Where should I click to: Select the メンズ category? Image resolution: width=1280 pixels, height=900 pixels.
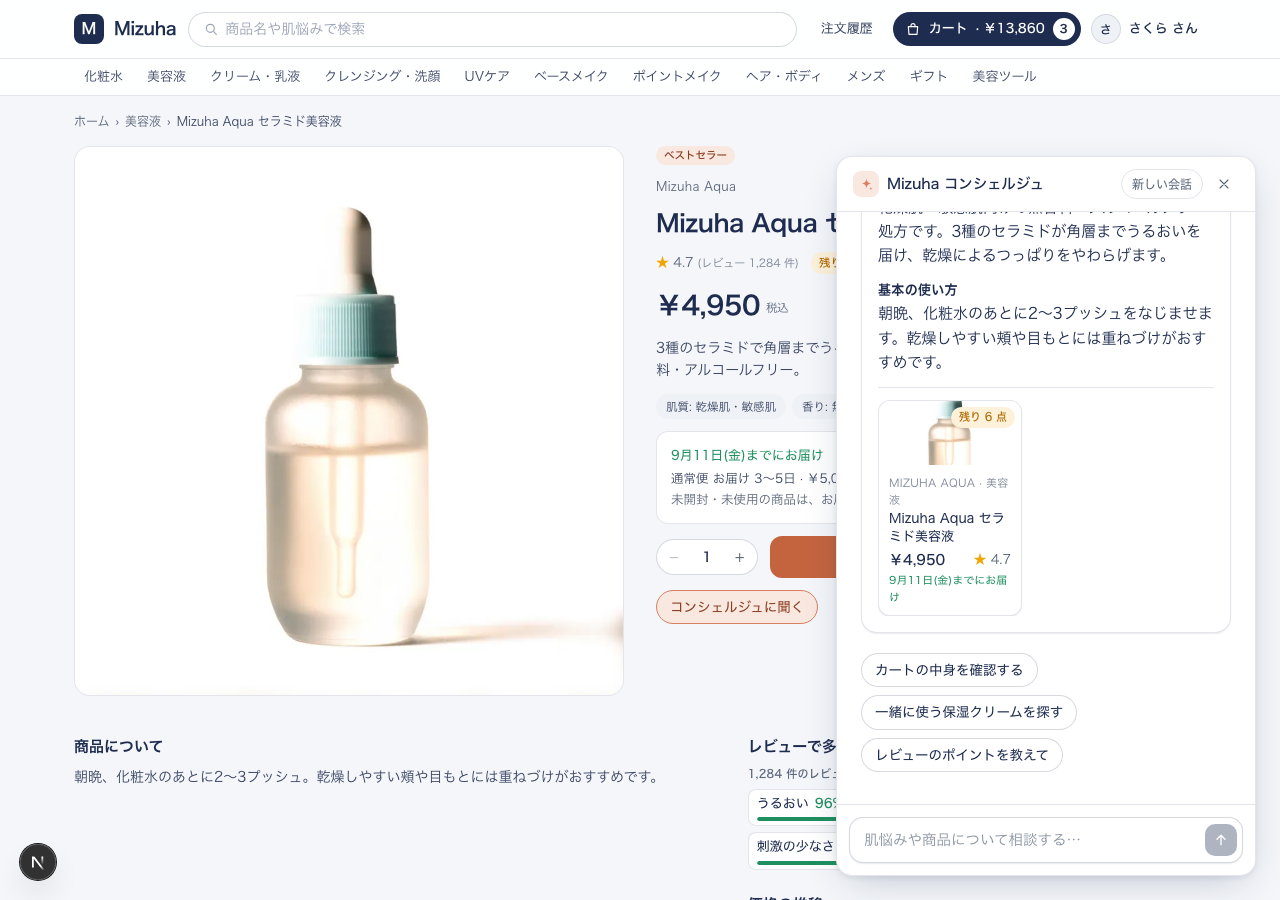pos(866,76)
